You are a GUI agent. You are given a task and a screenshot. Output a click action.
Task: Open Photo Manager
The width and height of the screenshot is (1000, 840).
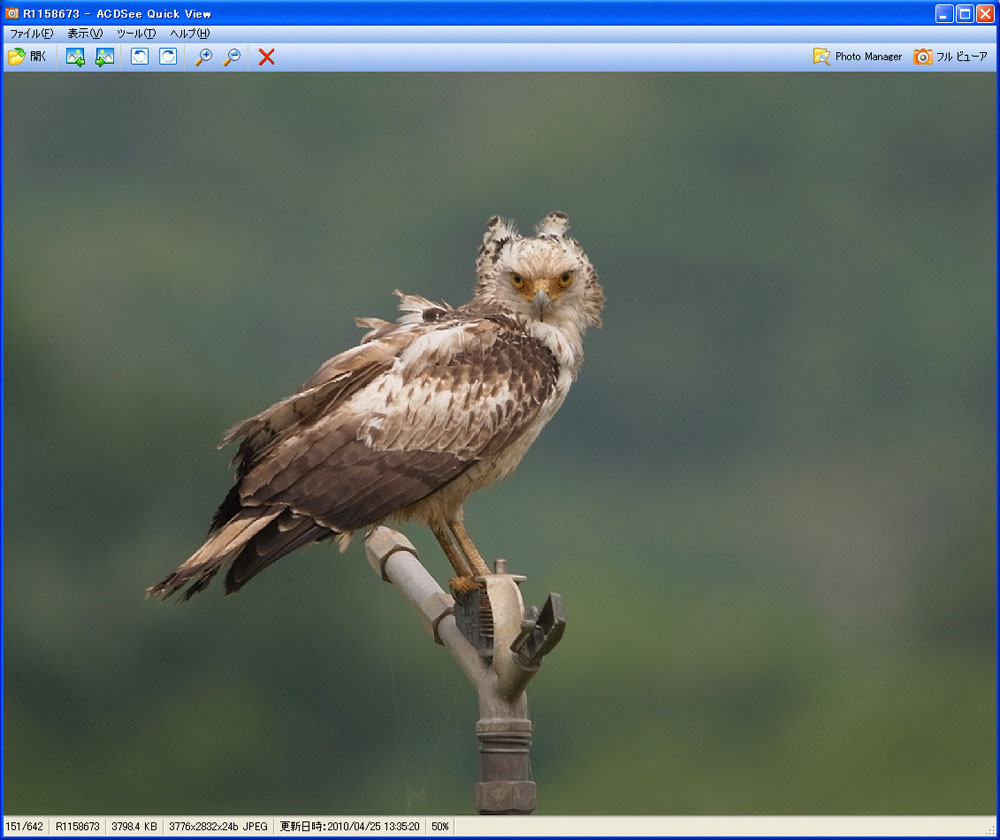(857, 57)
